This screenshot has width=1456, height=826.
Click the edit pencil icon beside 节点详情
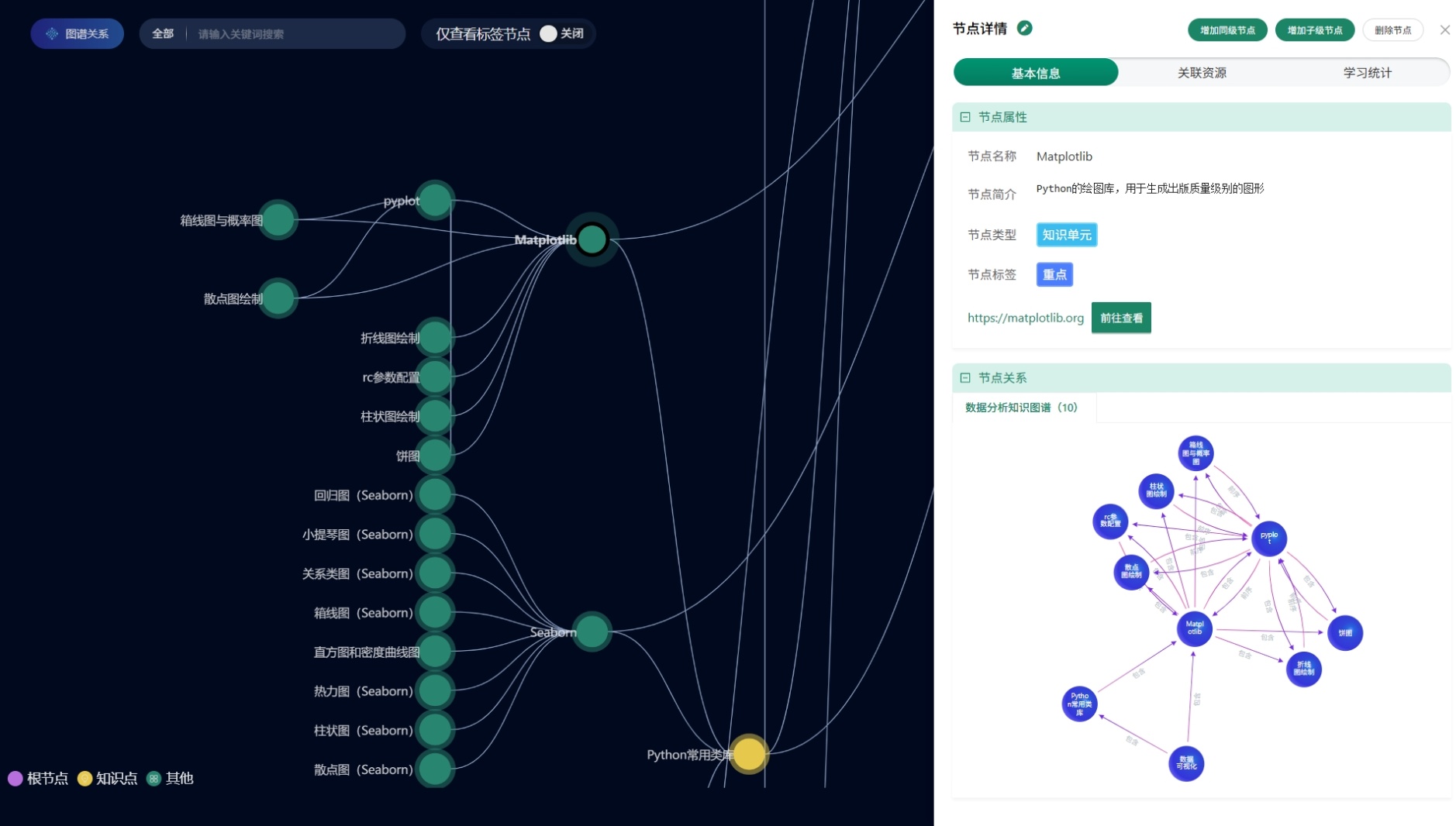[x=1024, y=29]
